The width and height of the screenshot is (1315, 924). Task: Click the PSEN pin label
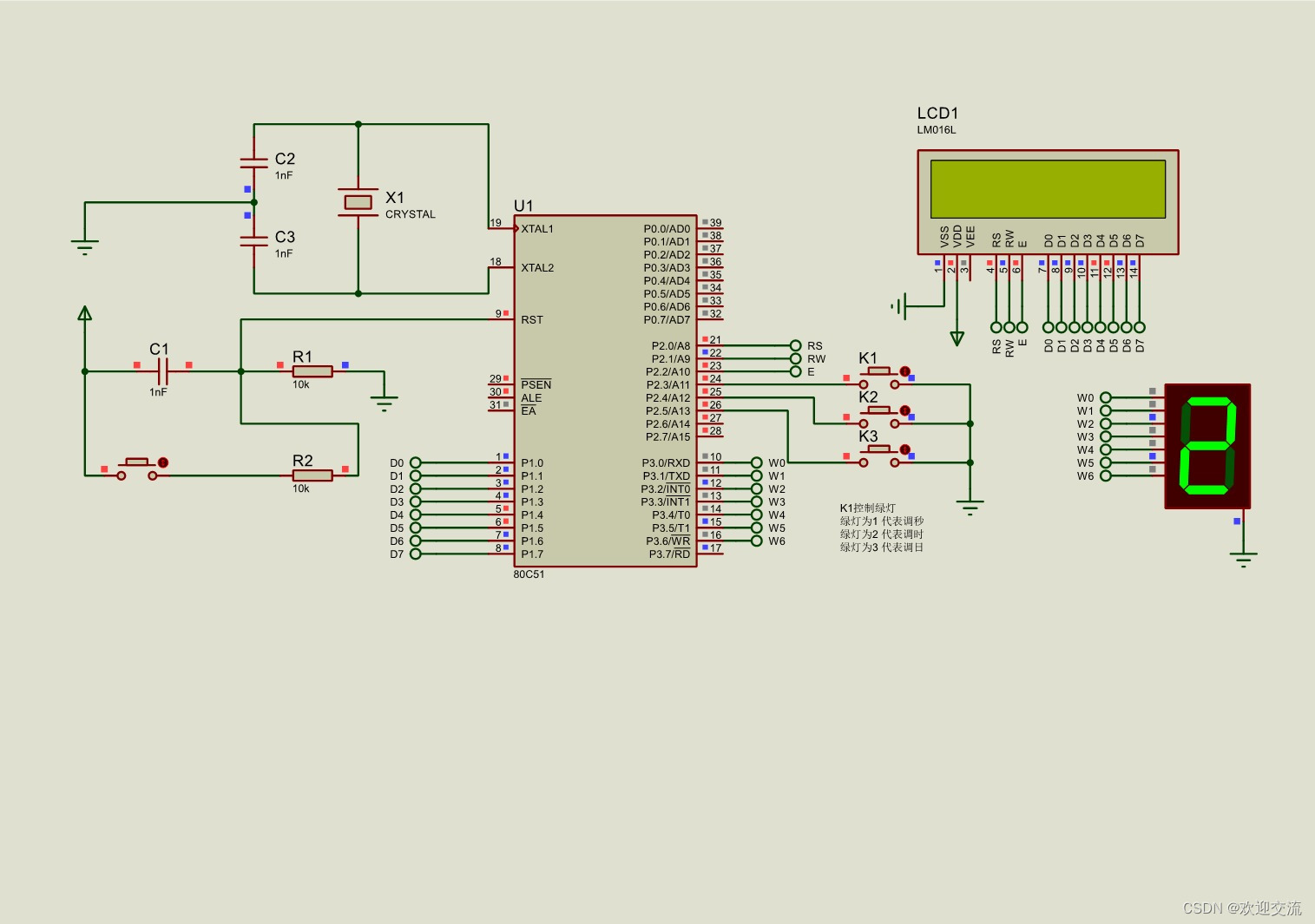point(536,384)
